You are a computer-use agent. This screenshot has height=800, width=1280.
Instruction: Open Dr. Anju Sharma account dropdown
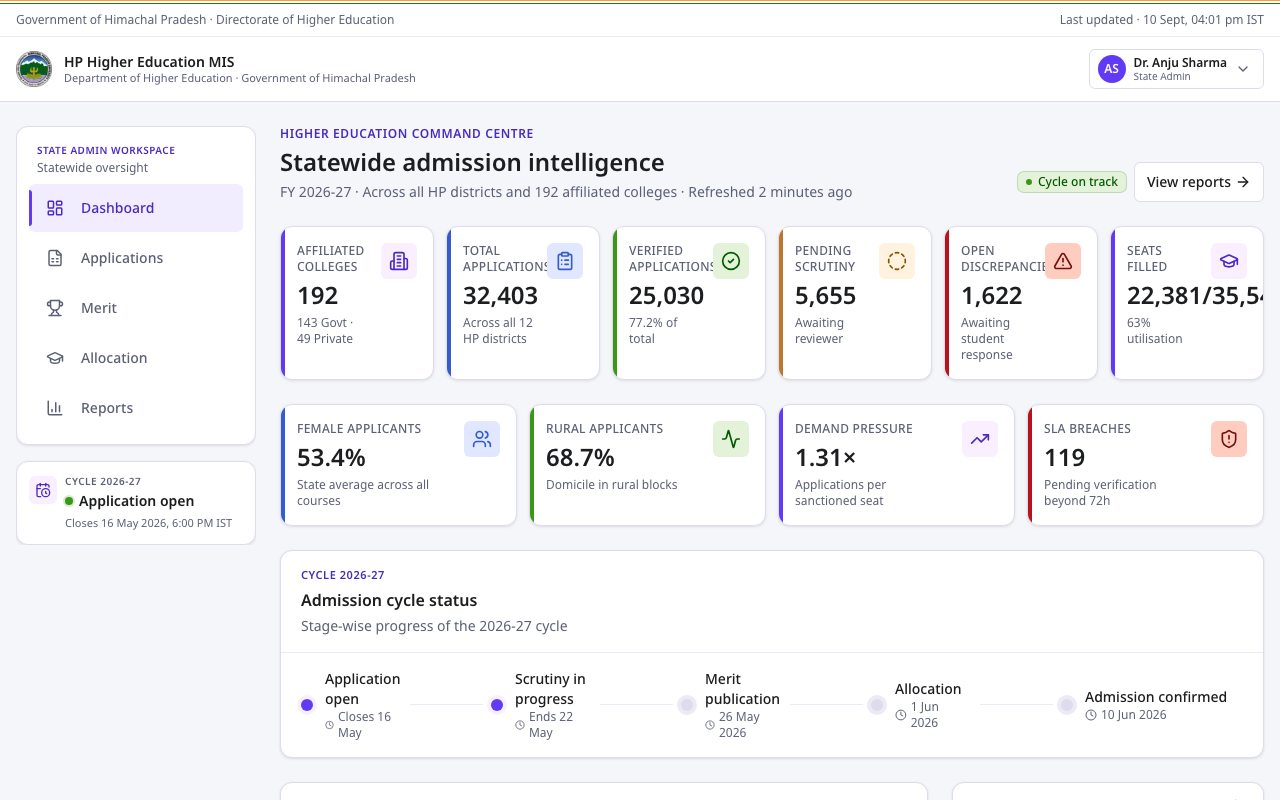pyautogui.click(x=1176, y=69)
